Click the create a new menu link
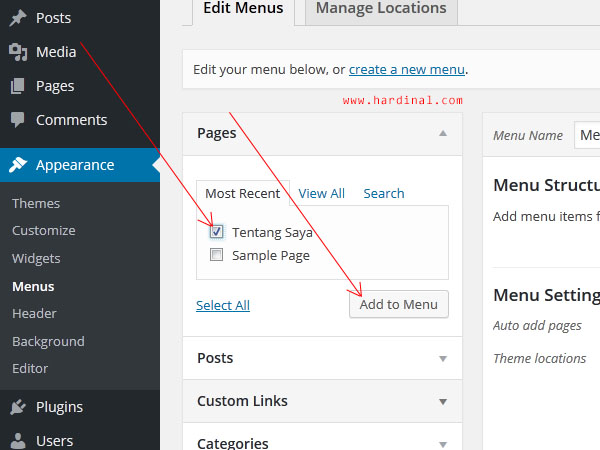 coord(407,70)
